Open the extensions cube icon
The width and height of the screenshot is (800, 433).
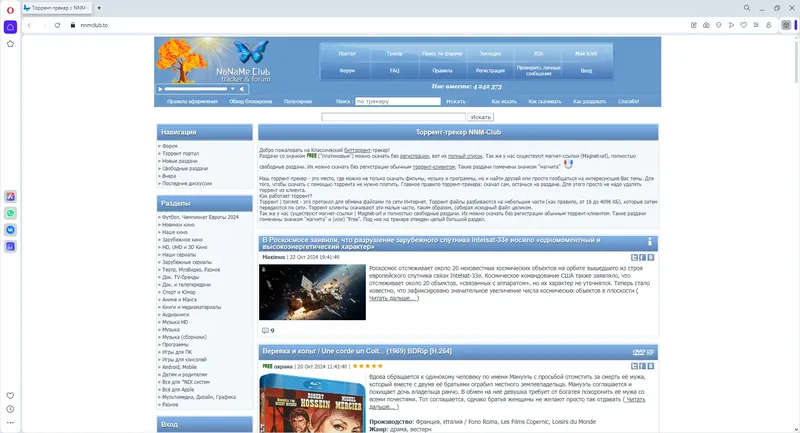[786, 25]
